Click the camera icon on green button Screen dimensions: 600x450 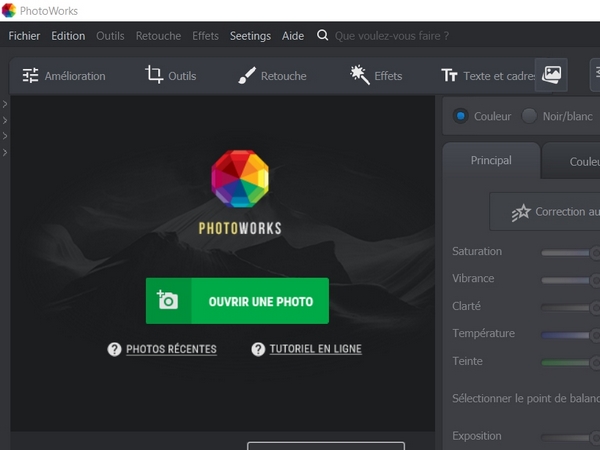click(x=168, y=300)
